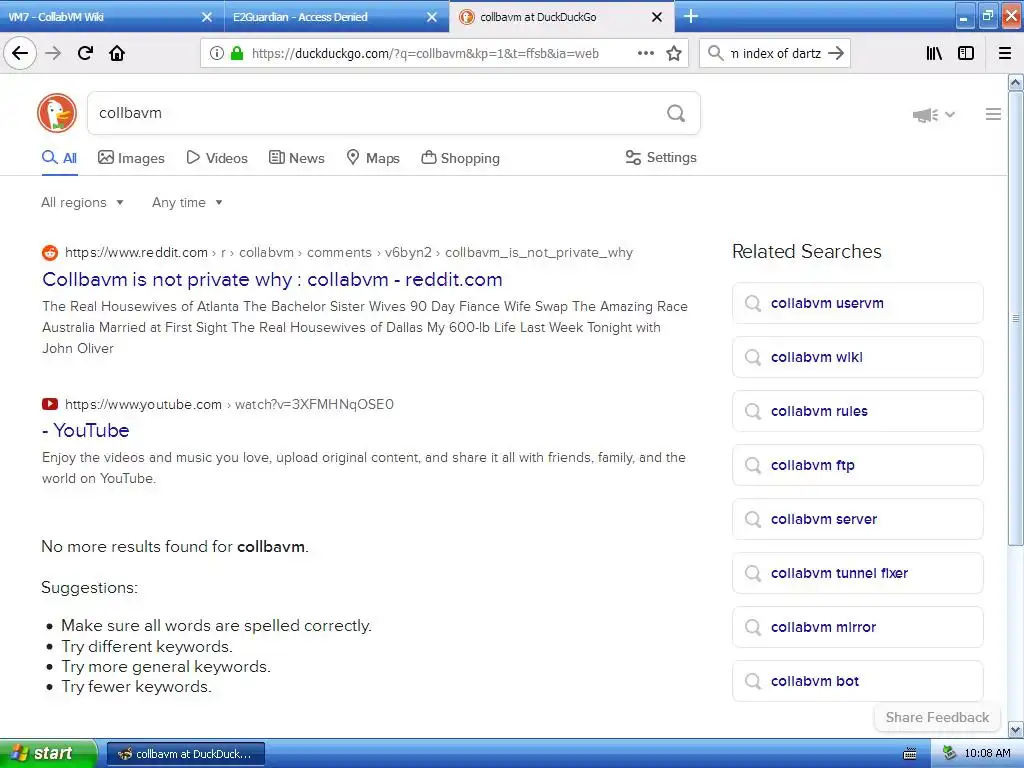Screen dimensions: 1024x768
Task: Open the '- YouTube' result link
Action: pyautogui.click(x=86, y=430)
